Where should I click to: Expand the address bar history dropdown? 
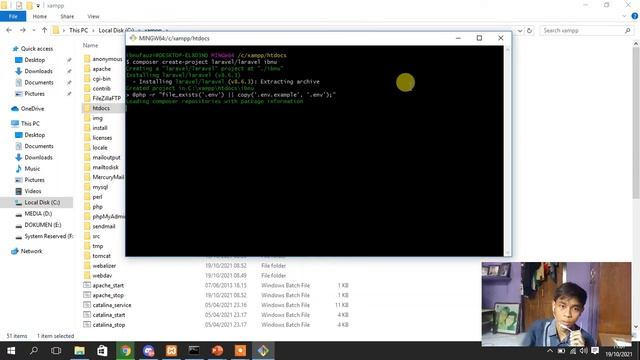520,30
